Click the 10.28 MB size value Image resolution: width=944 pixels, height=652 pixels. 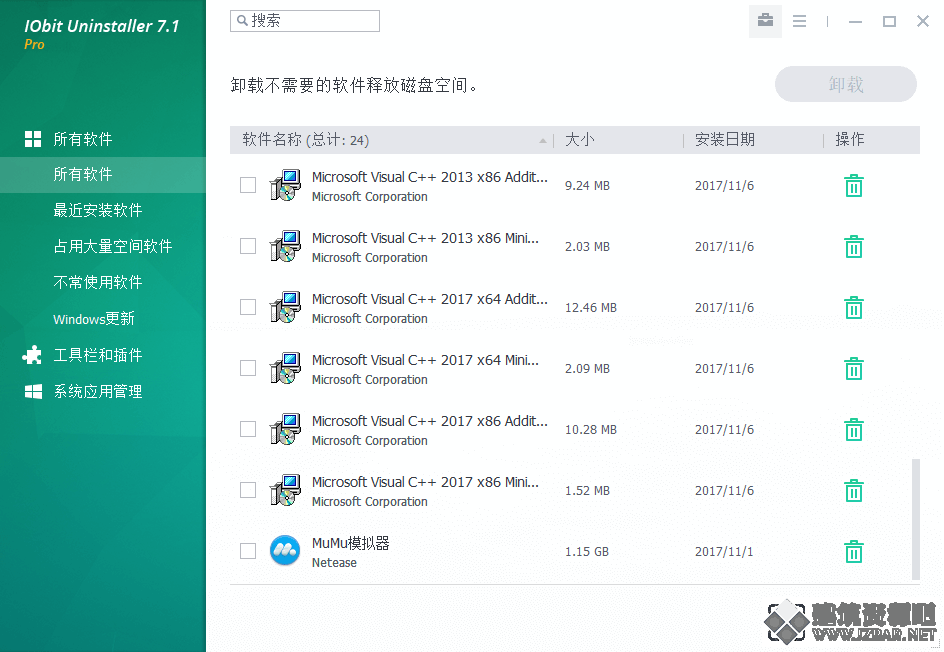tap(591, 429)
